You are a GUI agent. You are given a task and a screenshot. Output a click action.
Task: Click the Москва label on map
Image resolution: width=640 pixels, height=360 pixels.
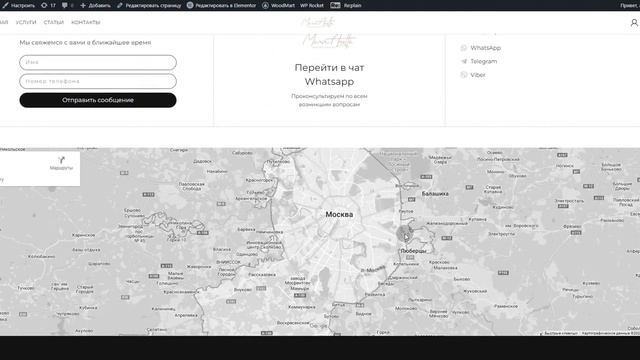(339, 214)
